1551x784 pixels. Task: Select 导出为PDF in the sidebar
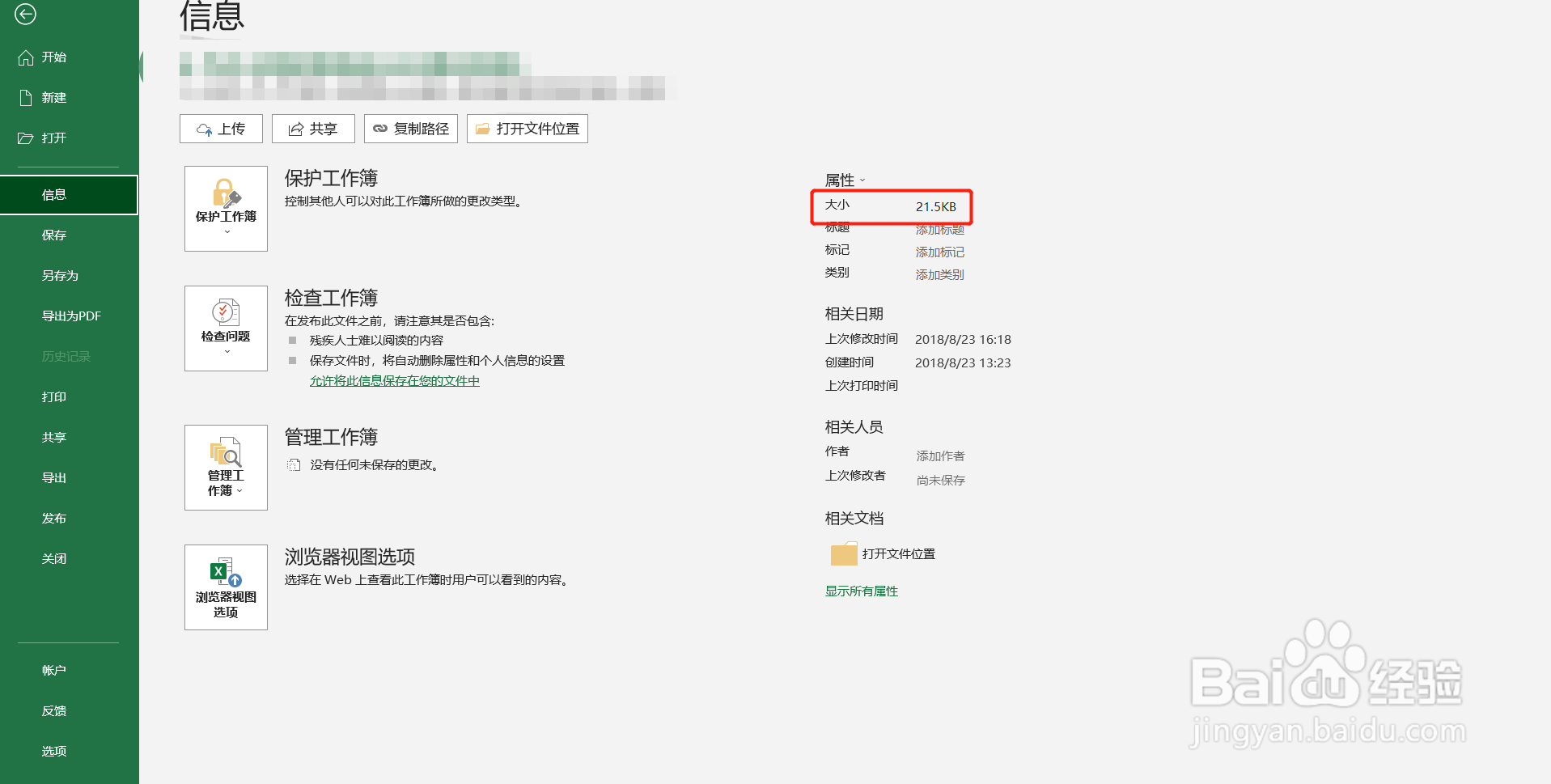click(70, 316)
